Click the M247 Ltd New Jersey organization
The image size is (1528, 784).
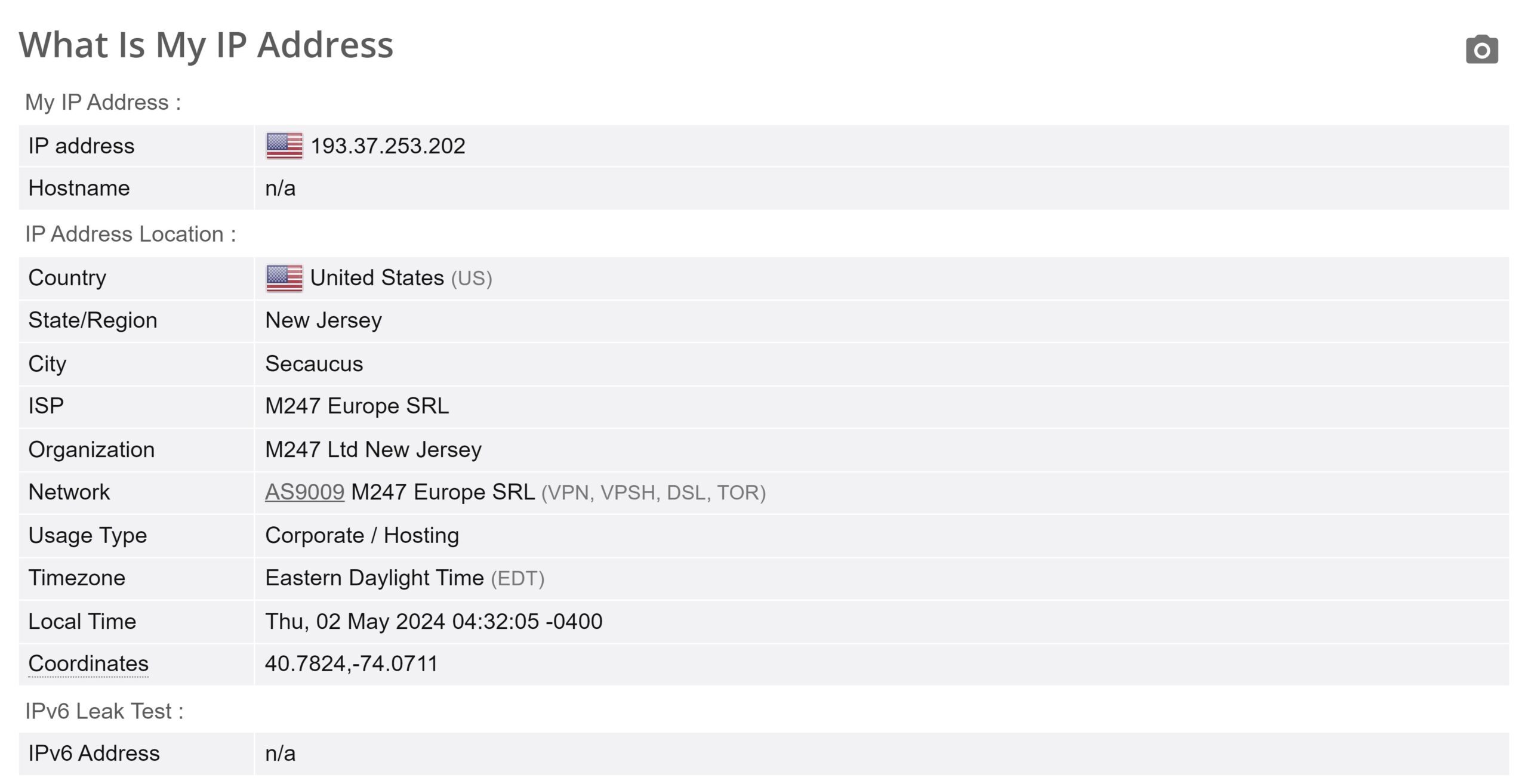coord(373,450)
